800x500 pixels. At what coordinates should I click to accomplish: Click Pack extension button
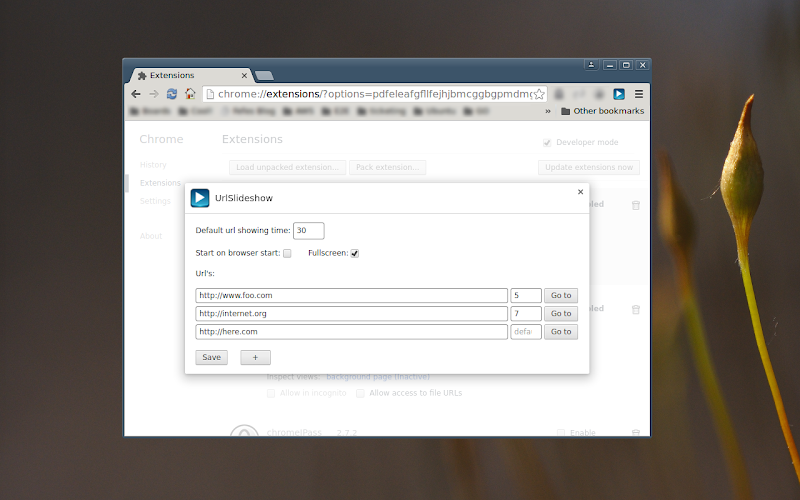point(388,167)
